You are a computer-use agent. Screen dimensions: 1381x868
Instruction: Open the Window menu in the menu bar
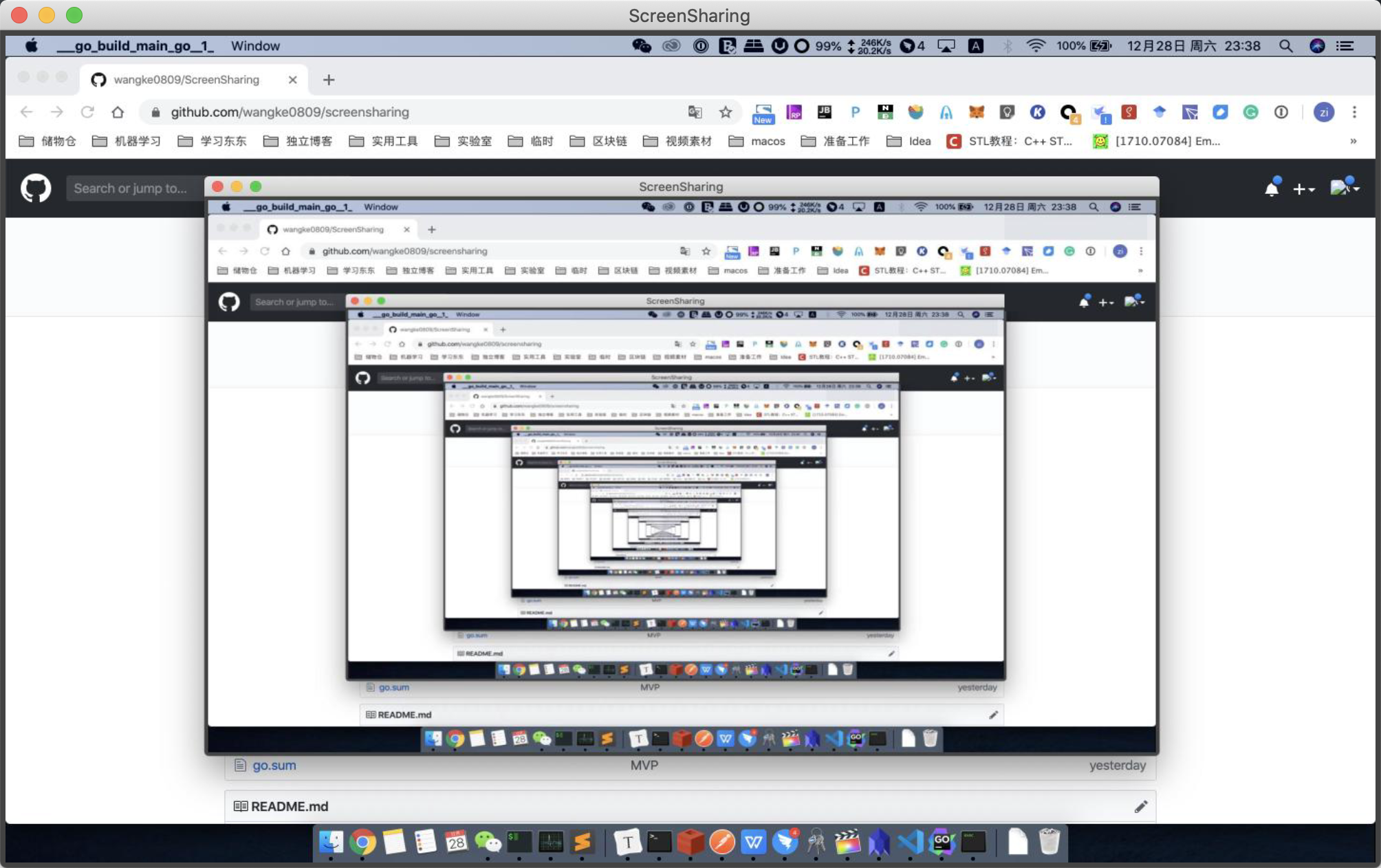(x=255, y=46)
